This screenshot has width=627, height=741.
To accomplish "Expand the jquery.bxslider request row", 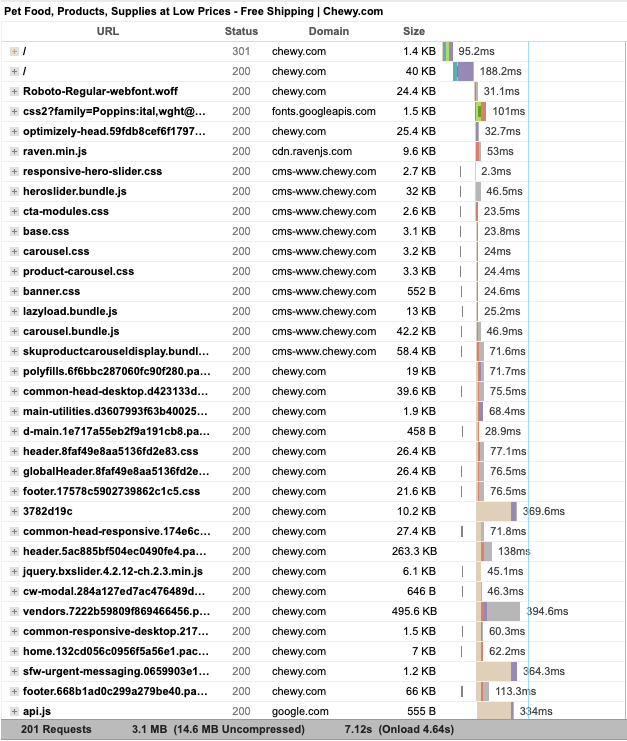I will pos(14,571).
